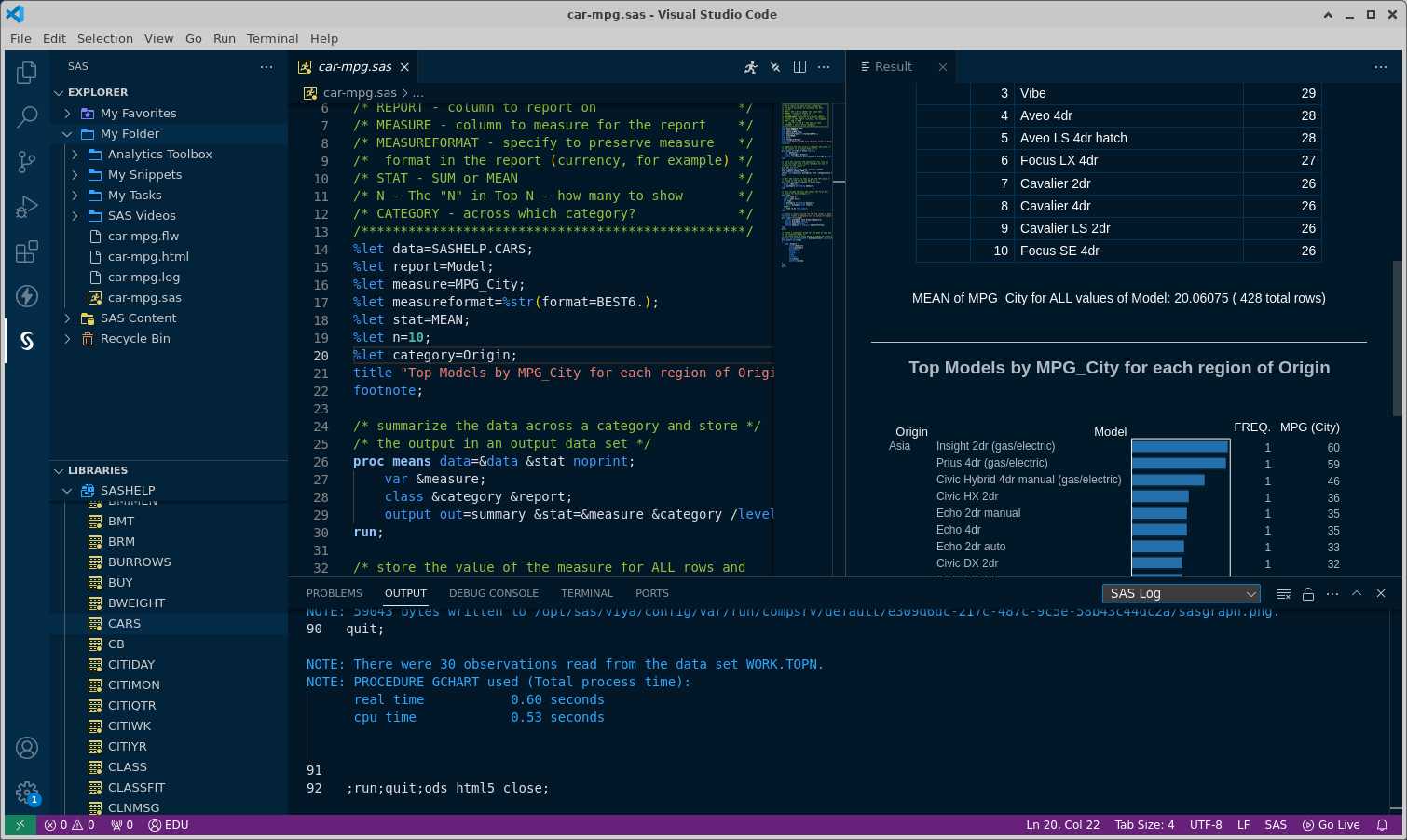This screenshot has height=840, width=1407.
Task: Open Manage gear in activity bar
Action: click(27, 793)
